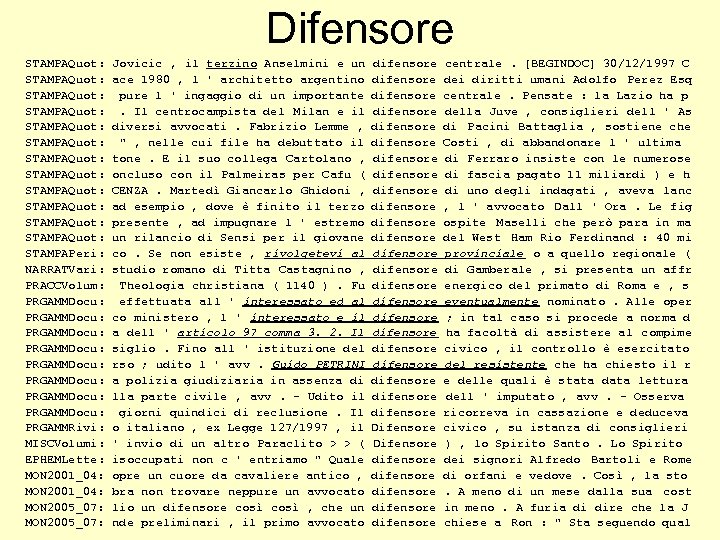Click line mentioning ingaggio di un importante

(357, 96)
